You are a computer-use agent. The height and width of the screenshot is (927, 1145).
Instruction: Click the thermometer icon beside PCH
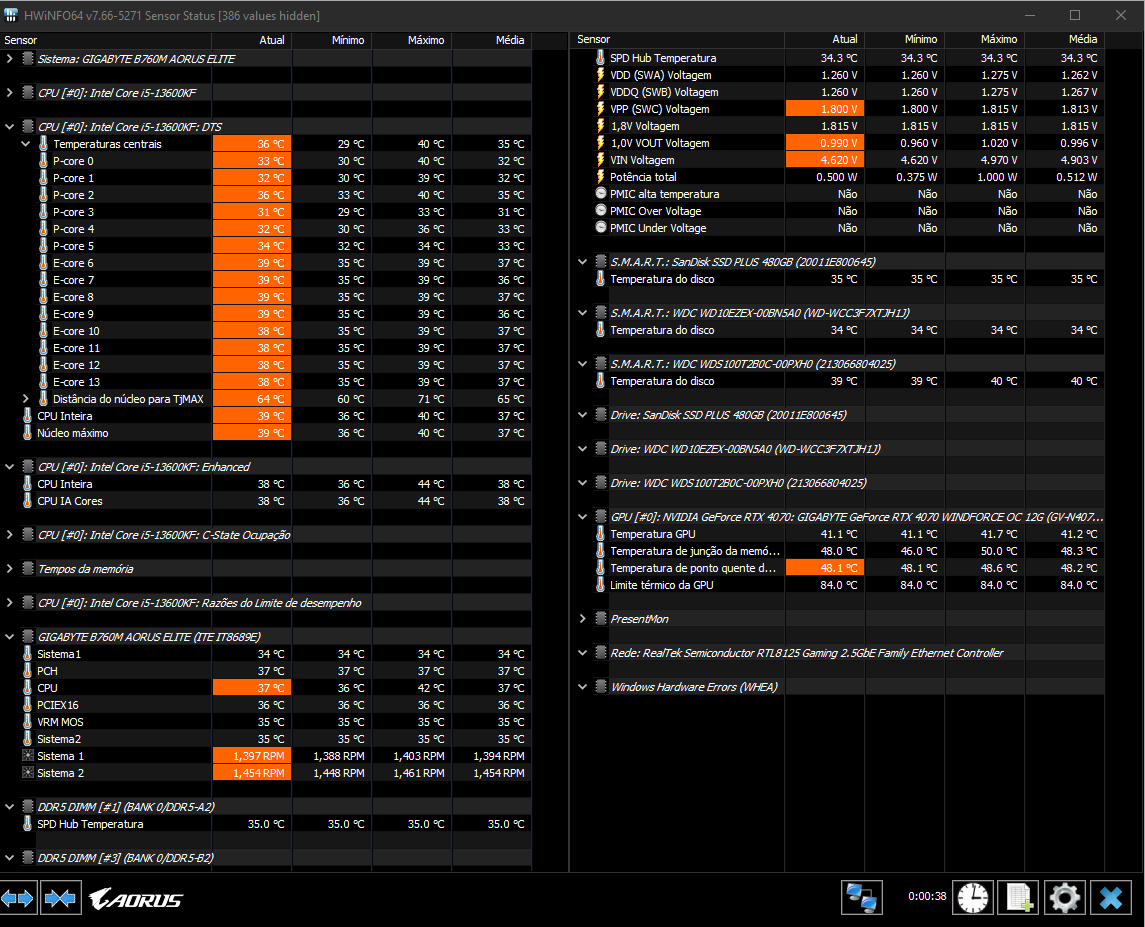(28, 671)
